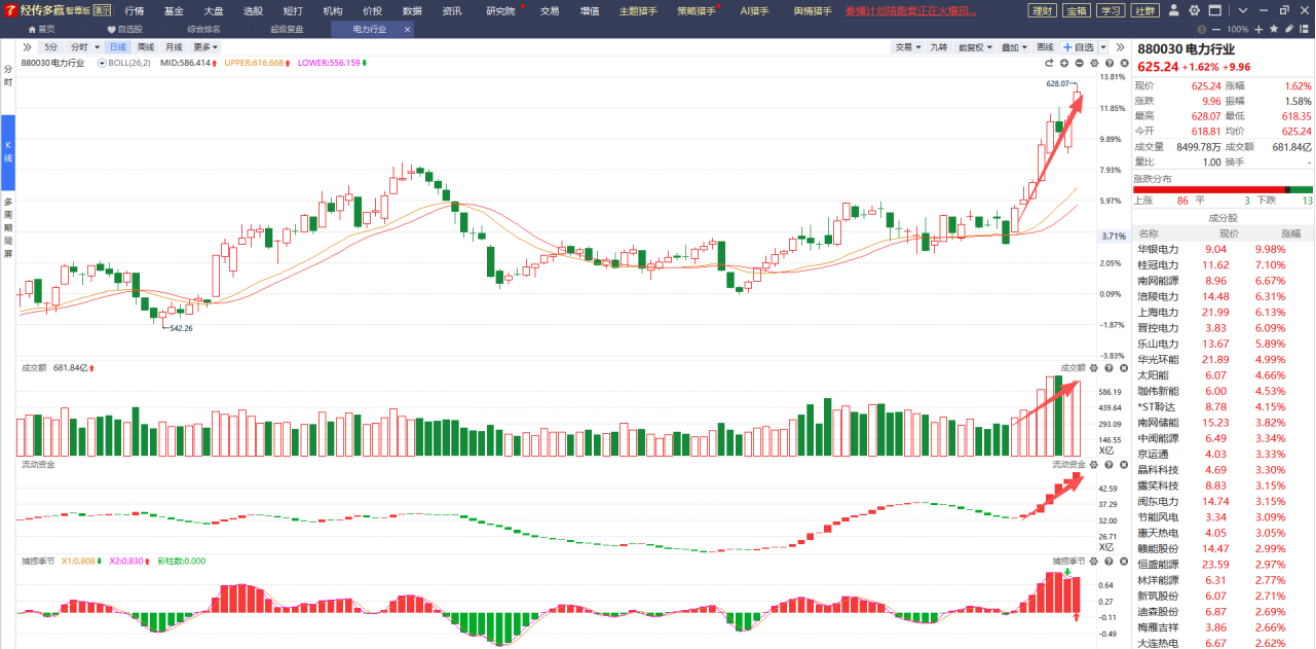This screenshot has width=1316, height=649.
Task: Close the 捕捞季节 indicator panel
Action: pos(1123,561)
